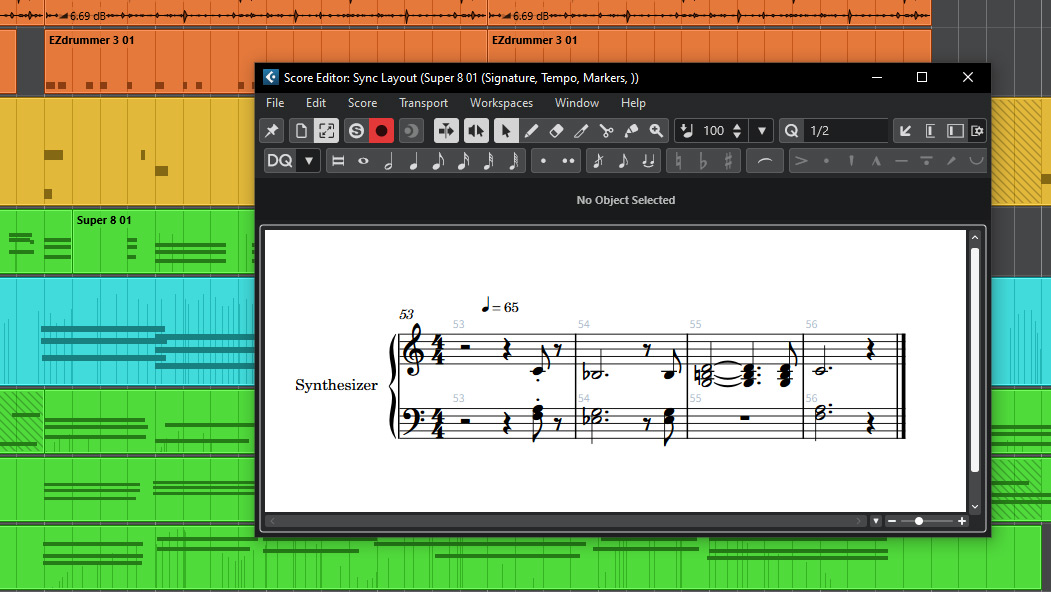This screenshot has height=592, width=1051.
Task: Pick the Draw pencil tool
Action: (532, 131)
